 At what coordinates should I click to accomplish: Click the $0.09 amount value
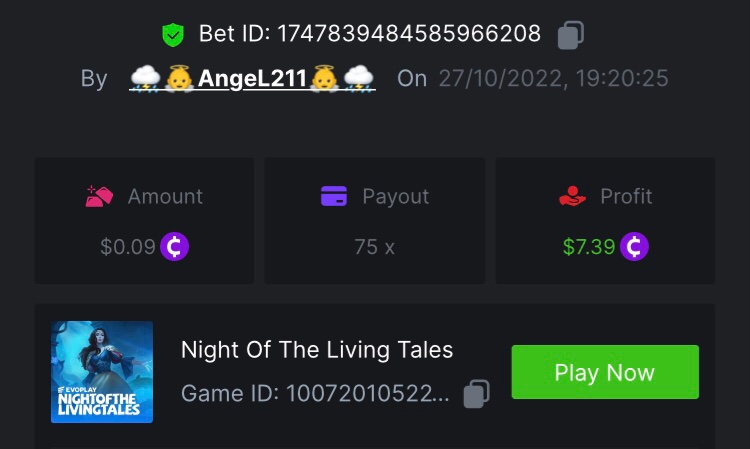[x=127, y=246]
